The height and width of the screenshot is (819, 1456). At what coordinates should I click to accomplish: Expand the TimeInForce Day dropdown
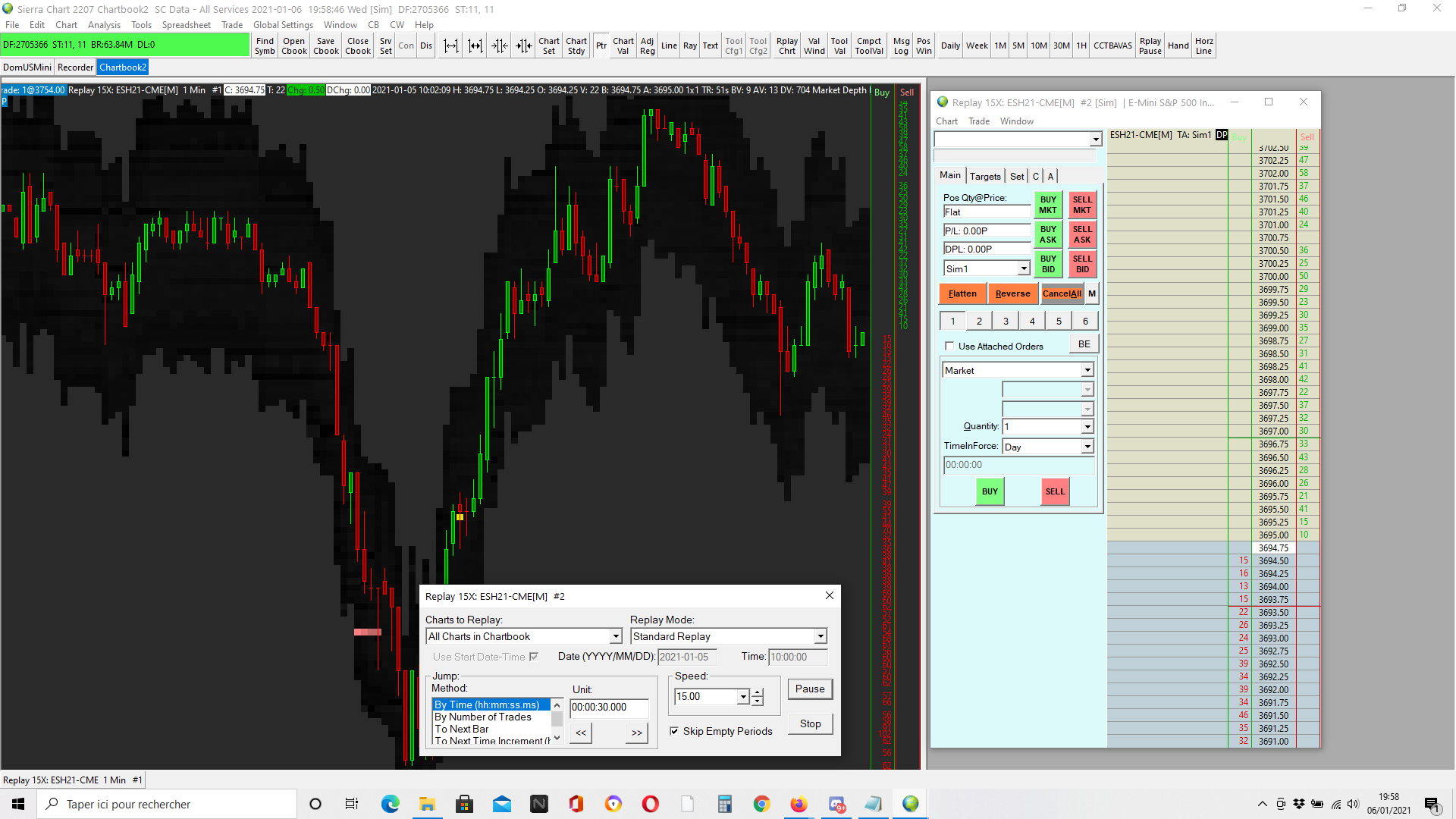pos(1087,447)
